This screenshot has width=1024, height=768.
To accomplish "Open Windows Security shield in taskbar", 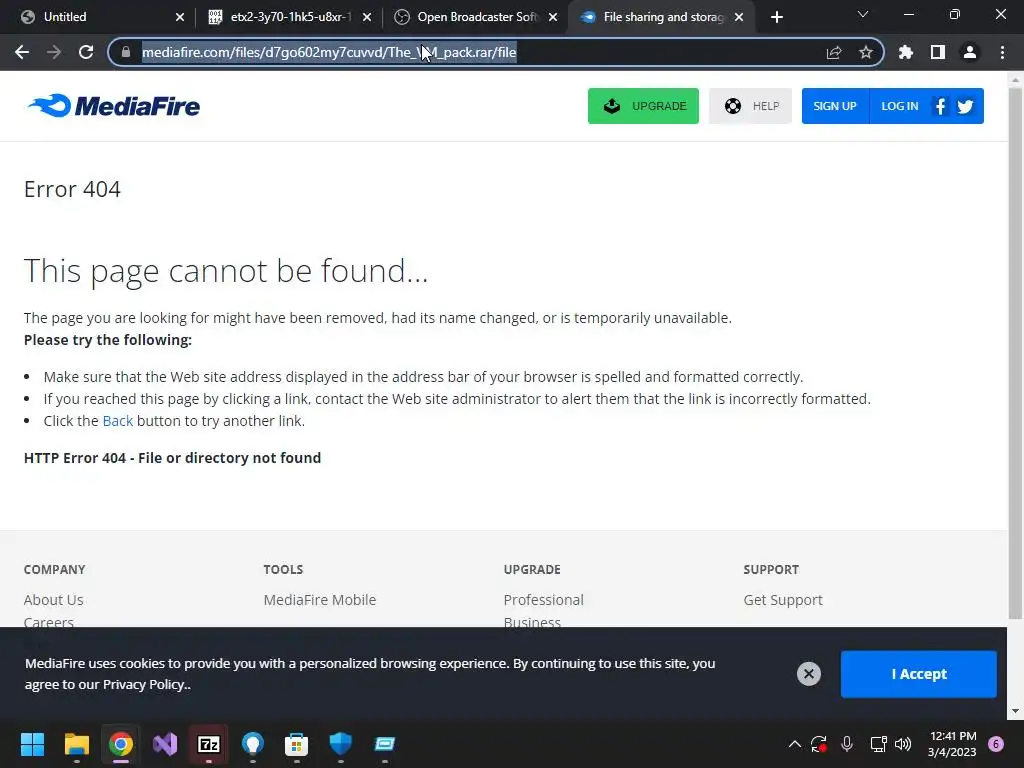I will (x=341, y=744).
